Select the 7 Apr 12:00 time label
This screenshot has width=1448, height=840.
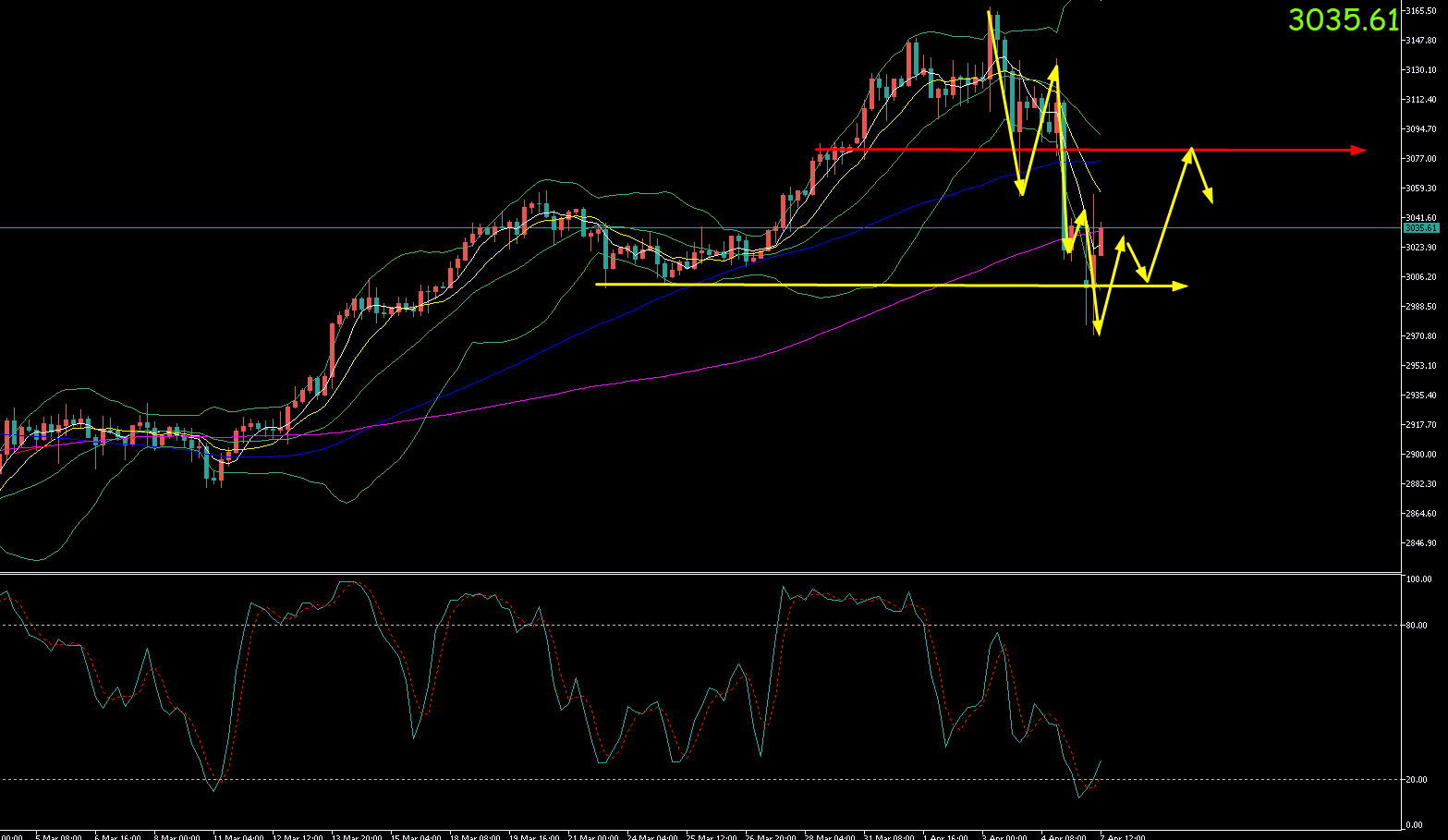(x=1123, y=836)
